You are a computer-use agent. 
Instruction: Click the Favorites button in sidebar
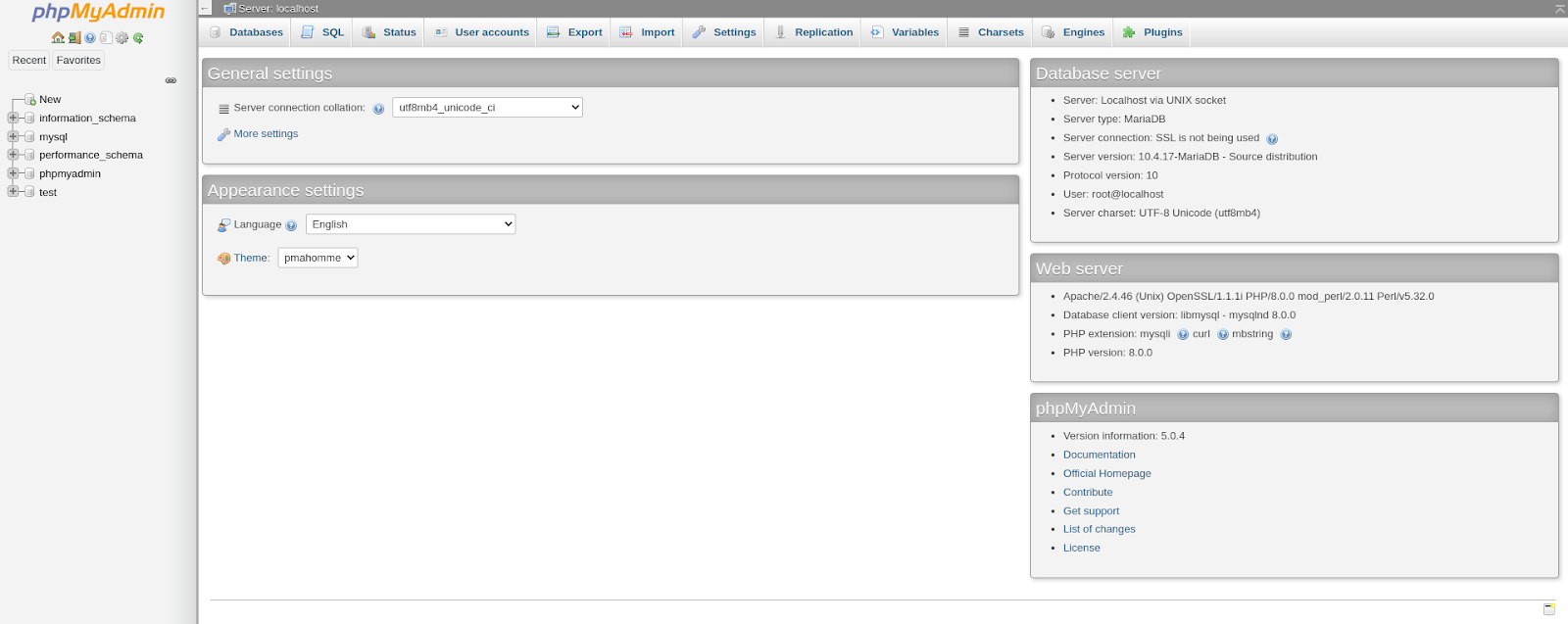click(x=78, y=60)
